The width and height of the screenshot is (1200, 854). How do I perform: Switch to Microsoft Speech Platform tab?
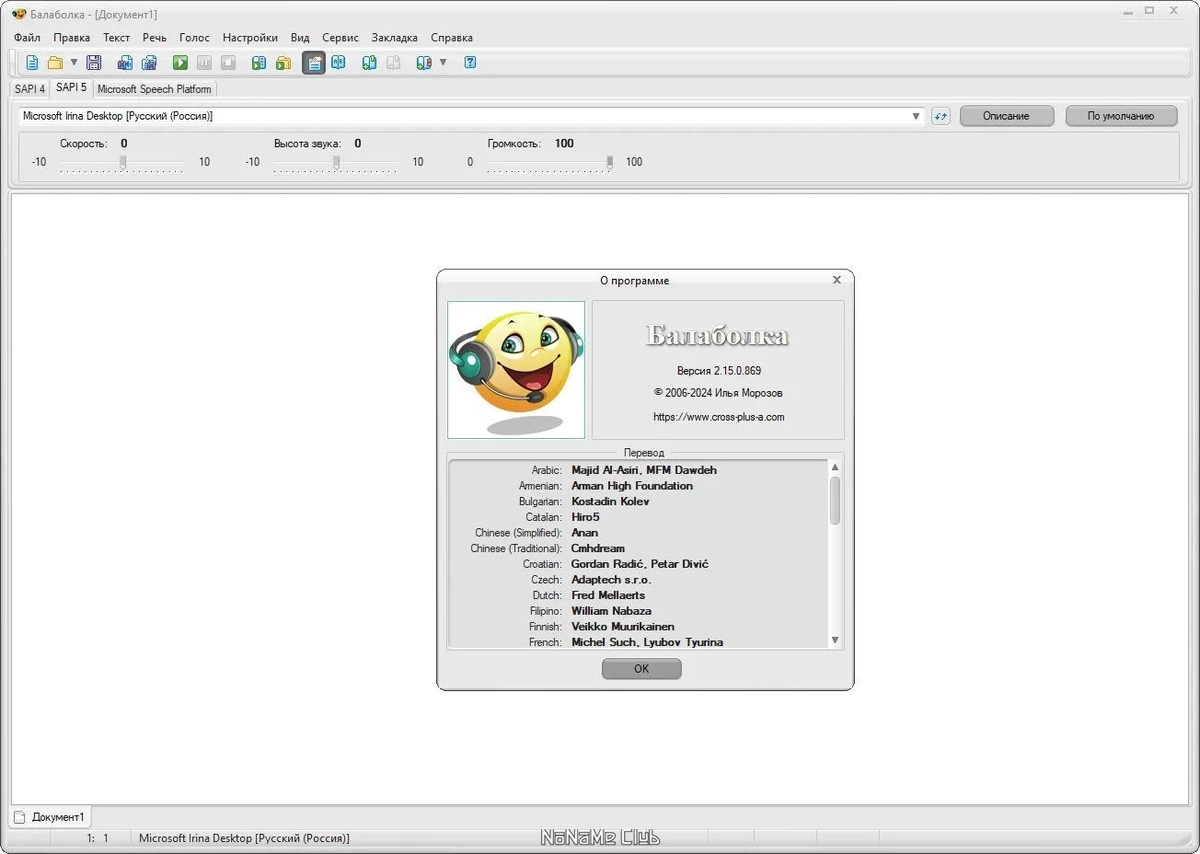[154, 89]
